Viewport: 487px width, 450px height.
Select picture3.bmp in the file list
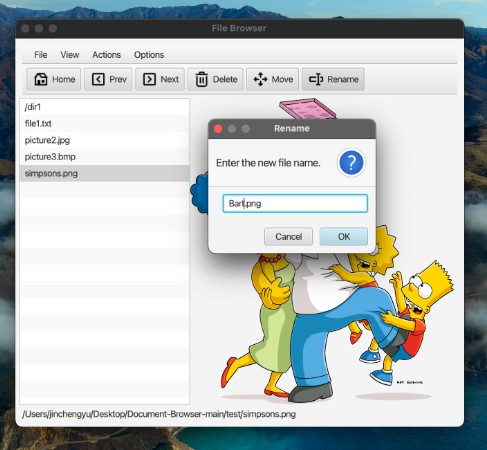(104, 157)
